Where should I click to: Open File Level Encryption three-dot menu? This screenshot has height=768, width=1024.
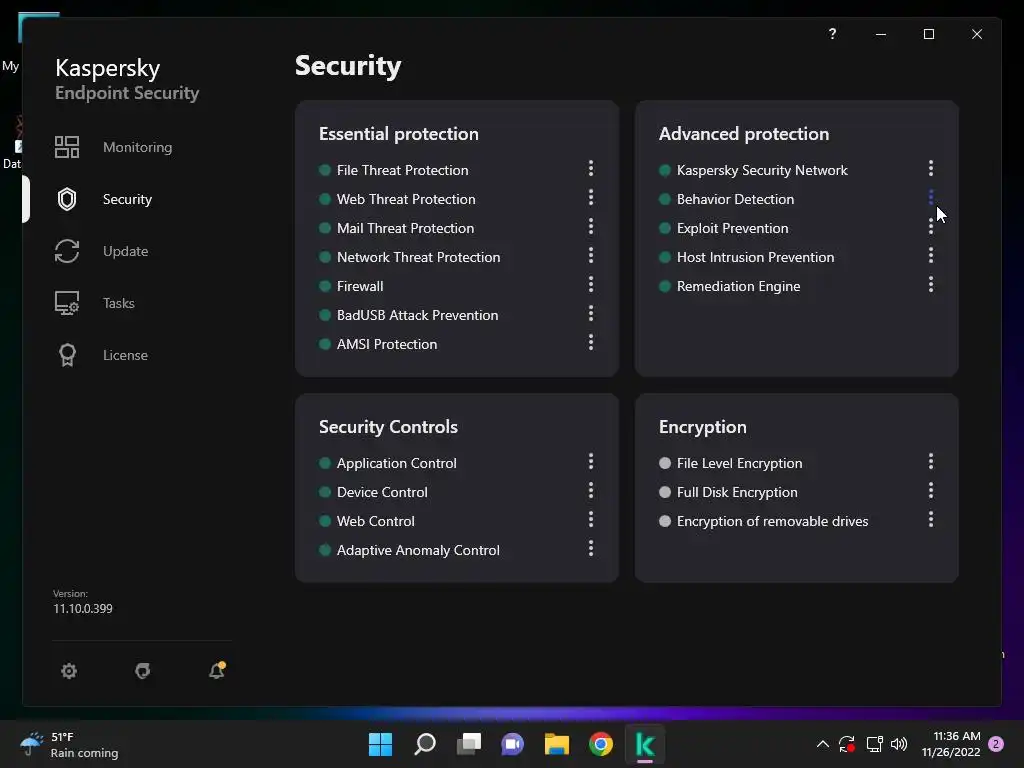click(x=931, y=462)
